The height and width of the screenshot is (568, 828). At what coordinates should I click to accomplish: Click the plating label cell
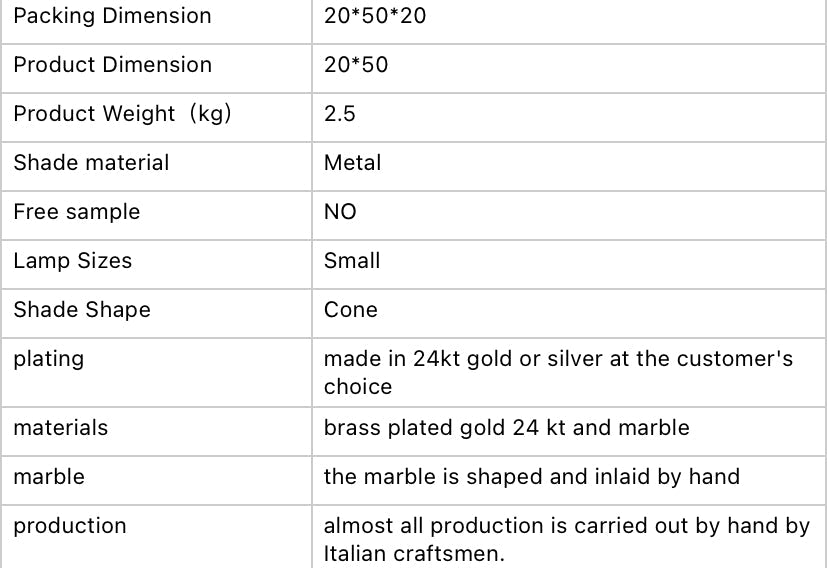49,359
